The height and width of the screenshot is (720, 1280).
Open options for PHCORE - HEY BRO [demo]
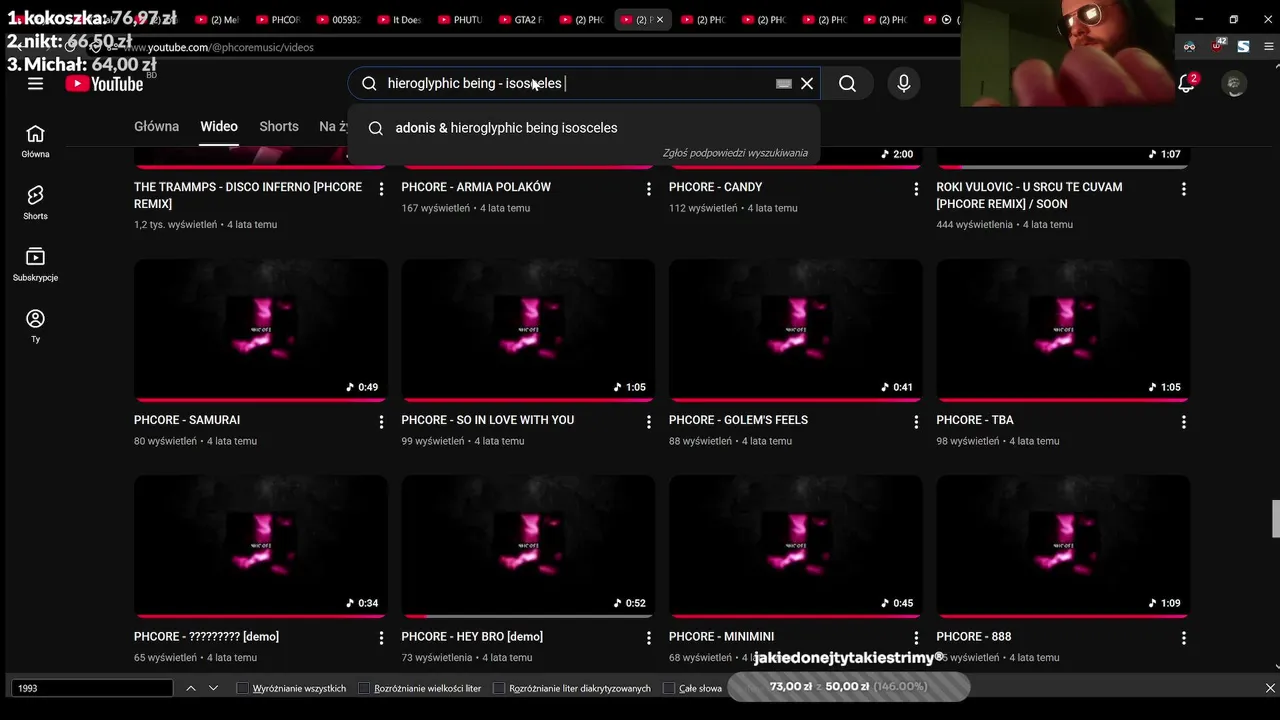click(648, 638)
